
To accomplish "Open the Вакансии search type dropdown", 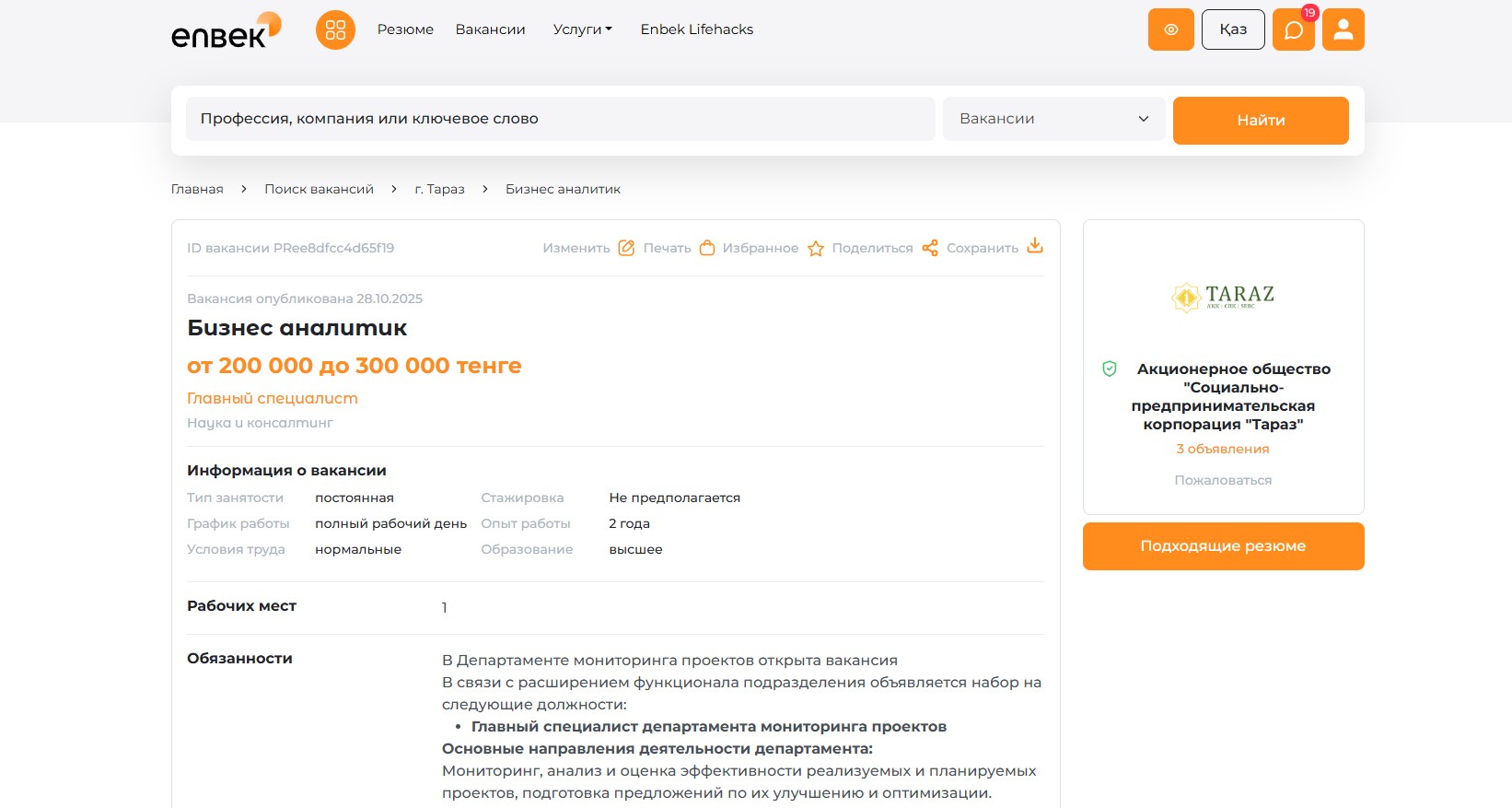I will pos(1053,119).
